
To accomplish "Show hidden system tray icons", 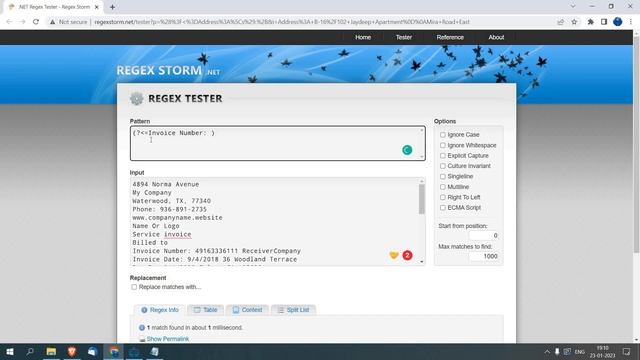I will pyautogui.click(x=547, y=351).
